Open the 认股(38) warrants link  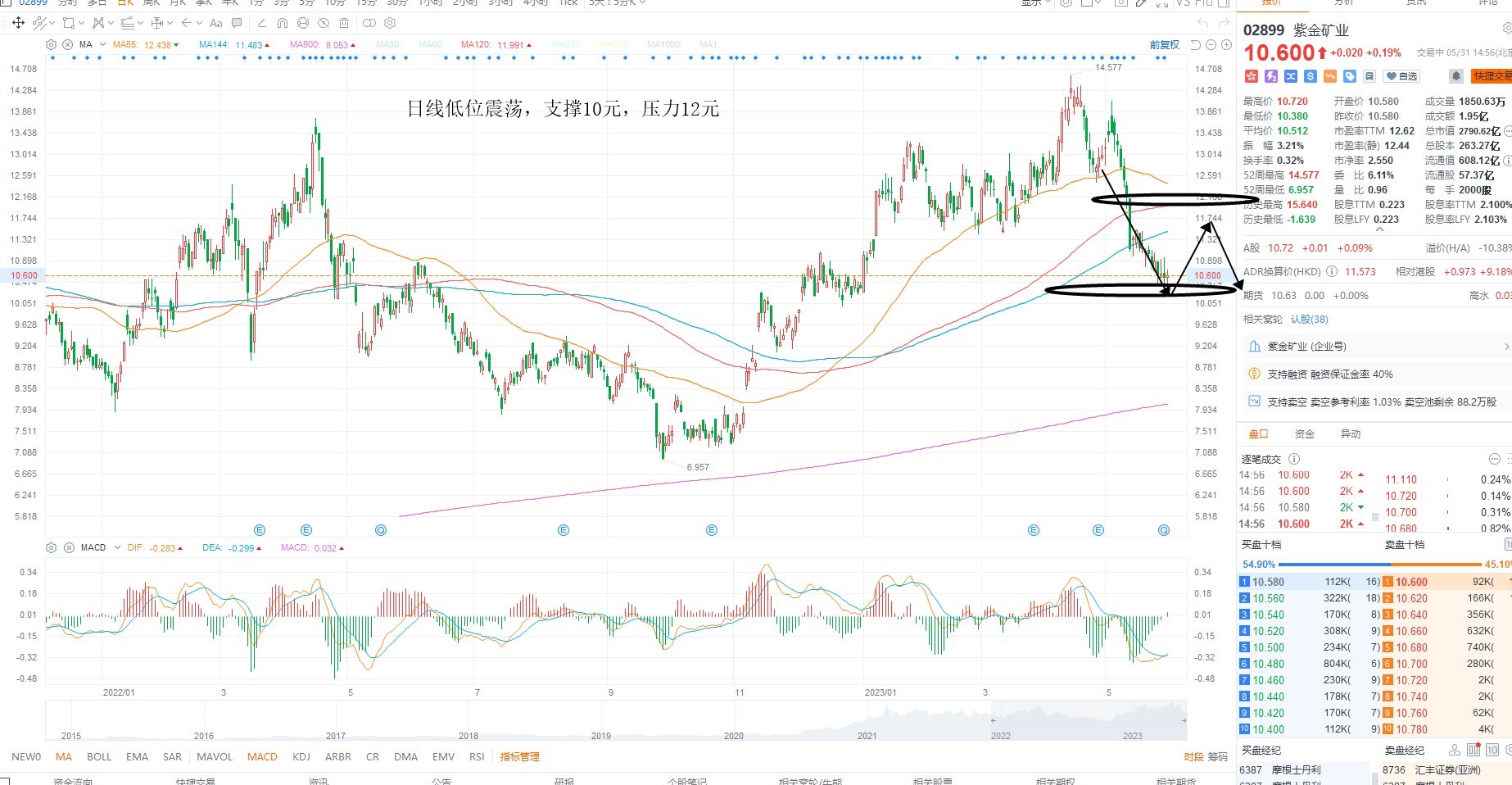tap(1309, 320)
